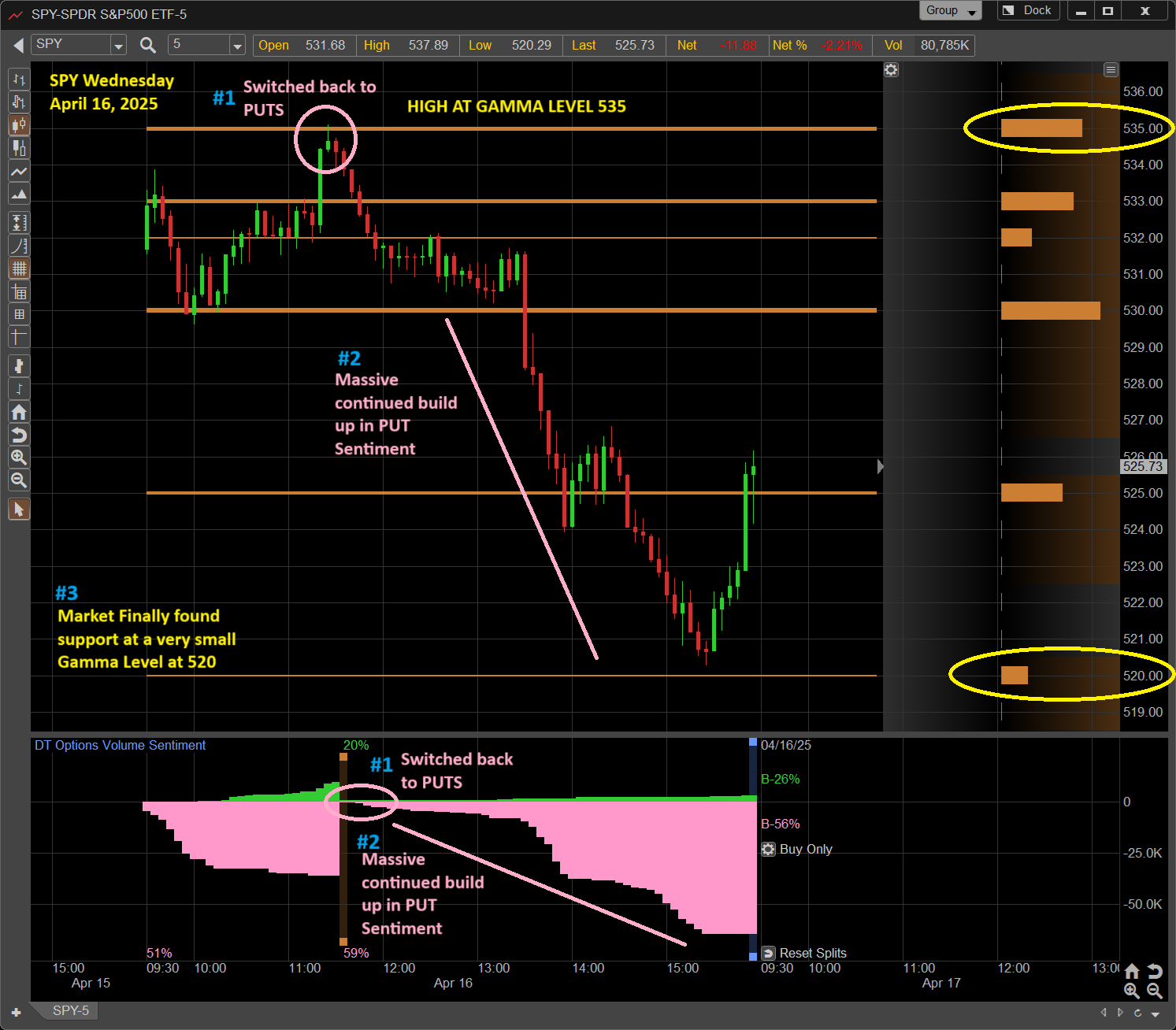Click the home icon in the left toolbar
Viewport: 1176px width, 1030px height.
coord(19,412)
